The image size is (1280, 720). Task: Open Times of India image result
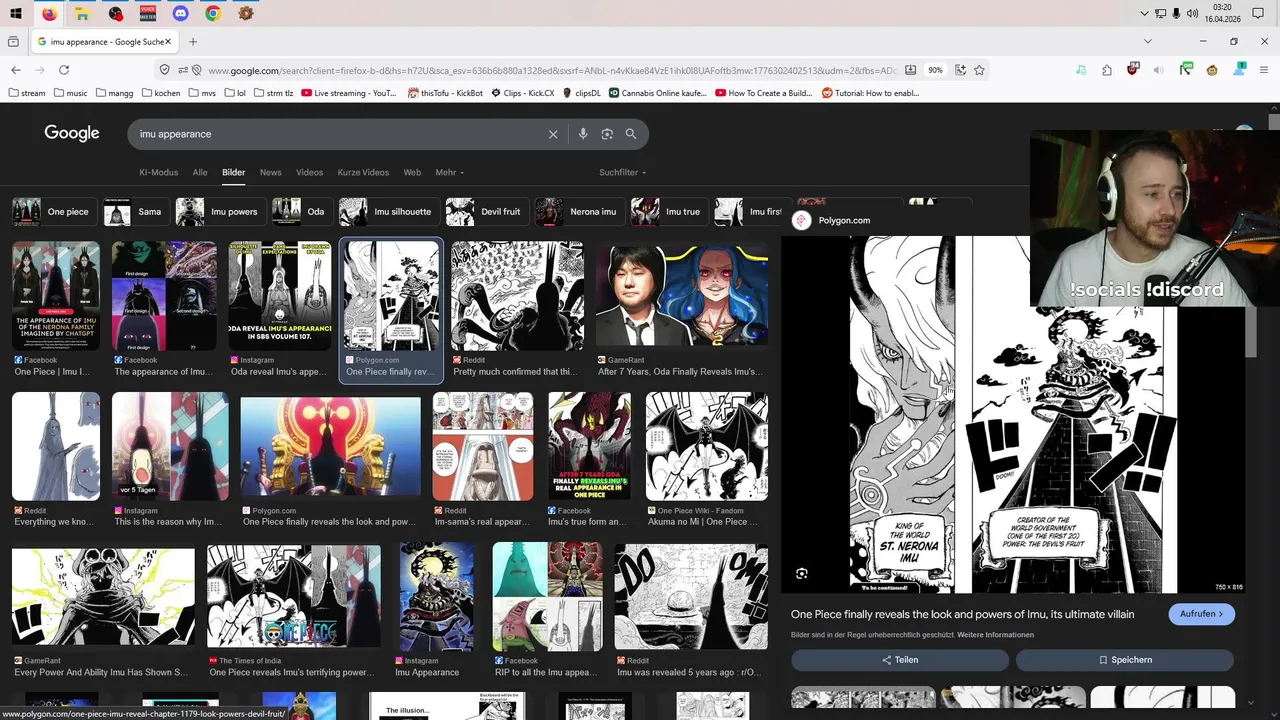pos(294,597)
